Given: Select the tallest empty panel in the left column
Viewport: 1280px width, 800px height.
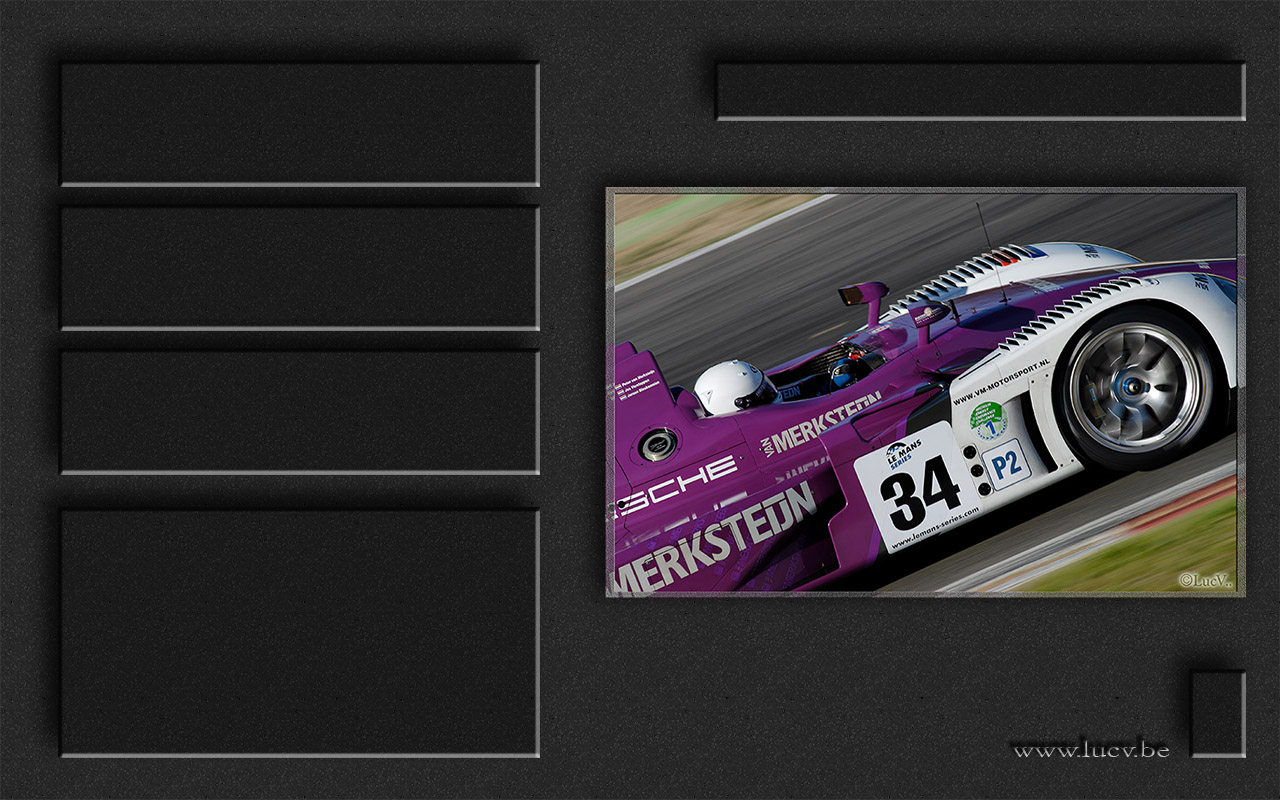Looking at the screenshot, I should [300, 633].
